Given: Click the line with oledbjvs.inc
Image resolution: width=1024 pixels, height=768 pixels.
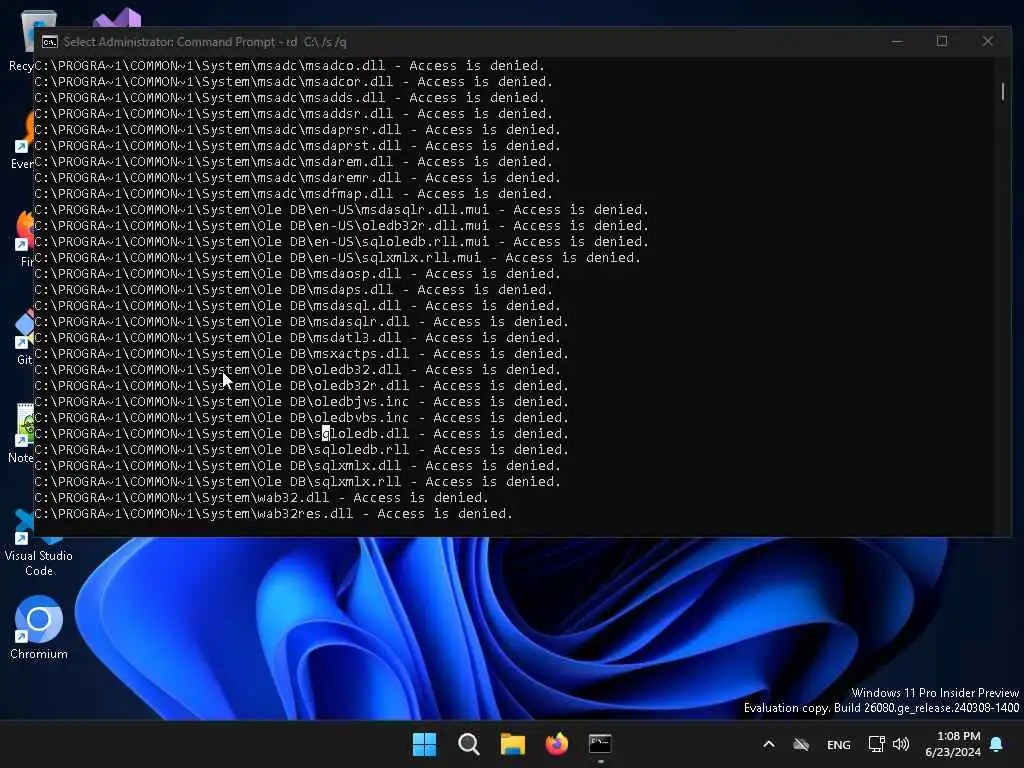Looking at the screenshot, I should (301, 402).
